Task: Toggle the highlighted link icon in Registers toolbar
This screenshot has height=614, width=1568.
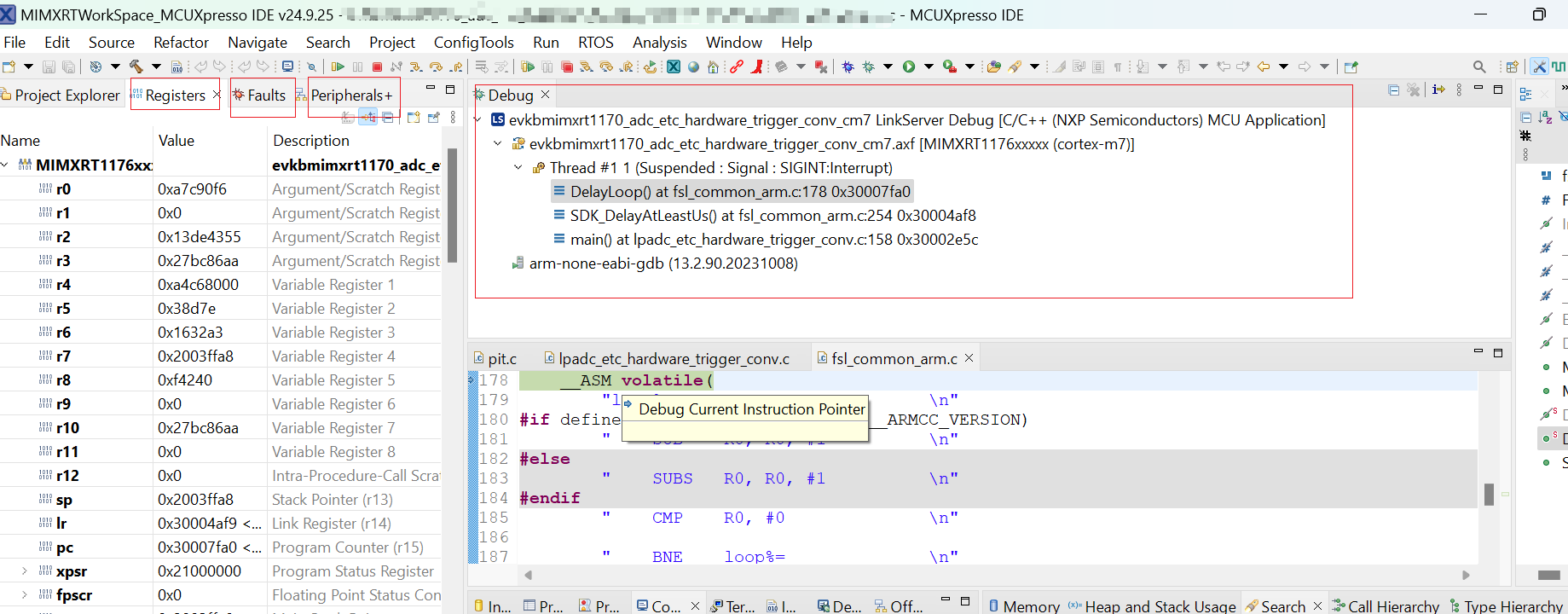Action: click(x=367, y=118)
